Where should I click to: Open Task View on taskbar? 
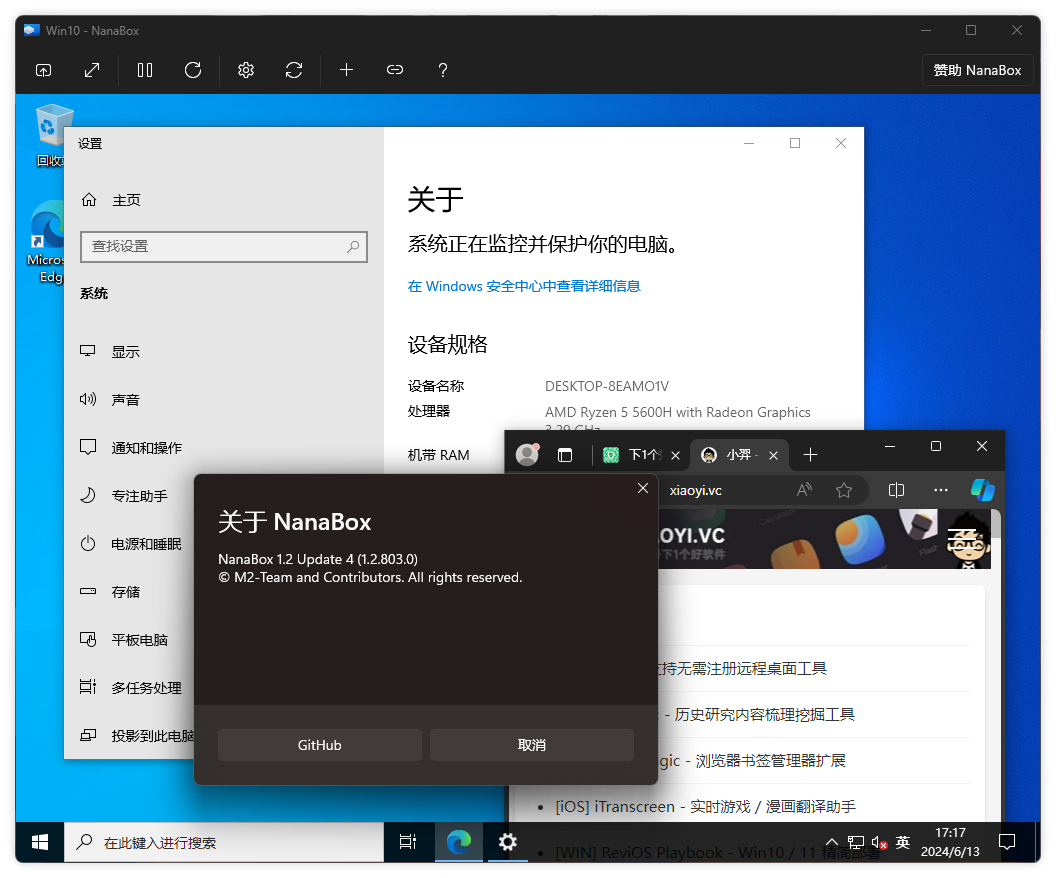tap(408, 842)
